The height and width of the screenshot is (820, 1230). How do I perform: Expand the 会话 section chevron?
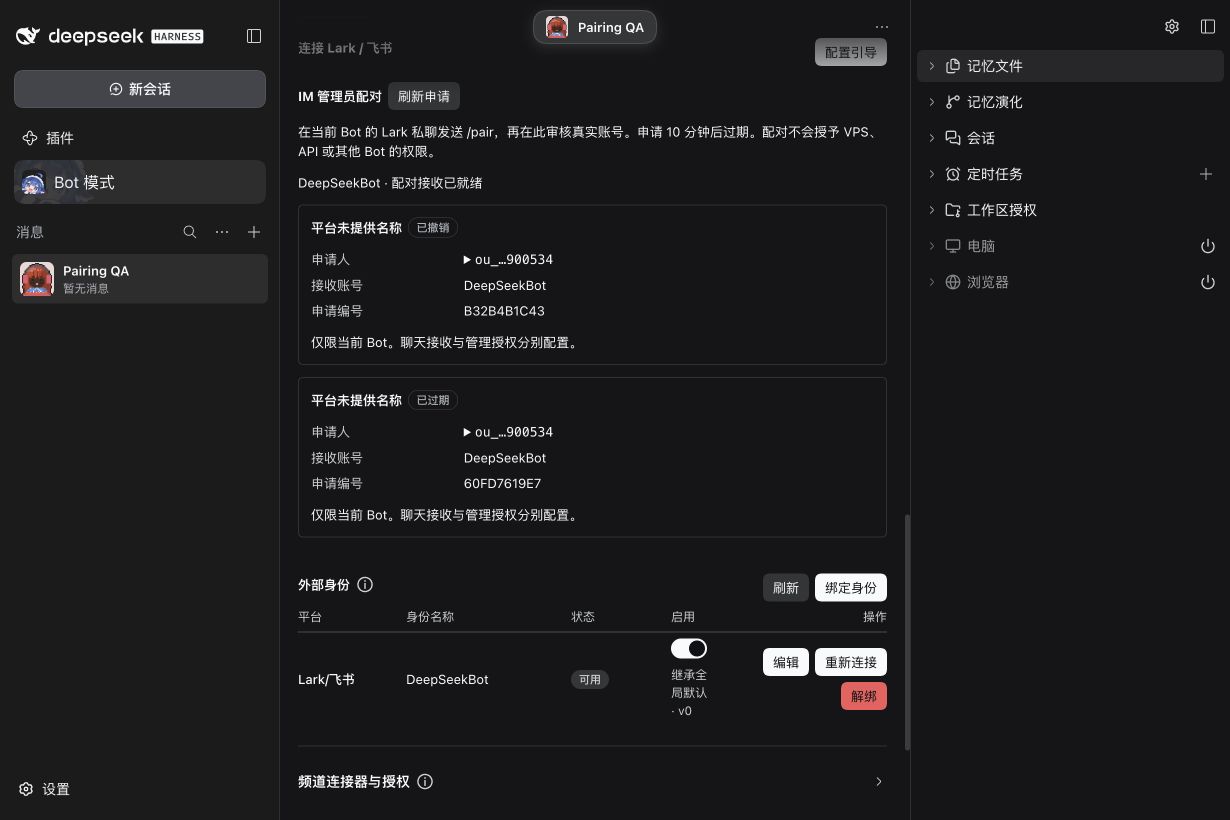[932, 138]
